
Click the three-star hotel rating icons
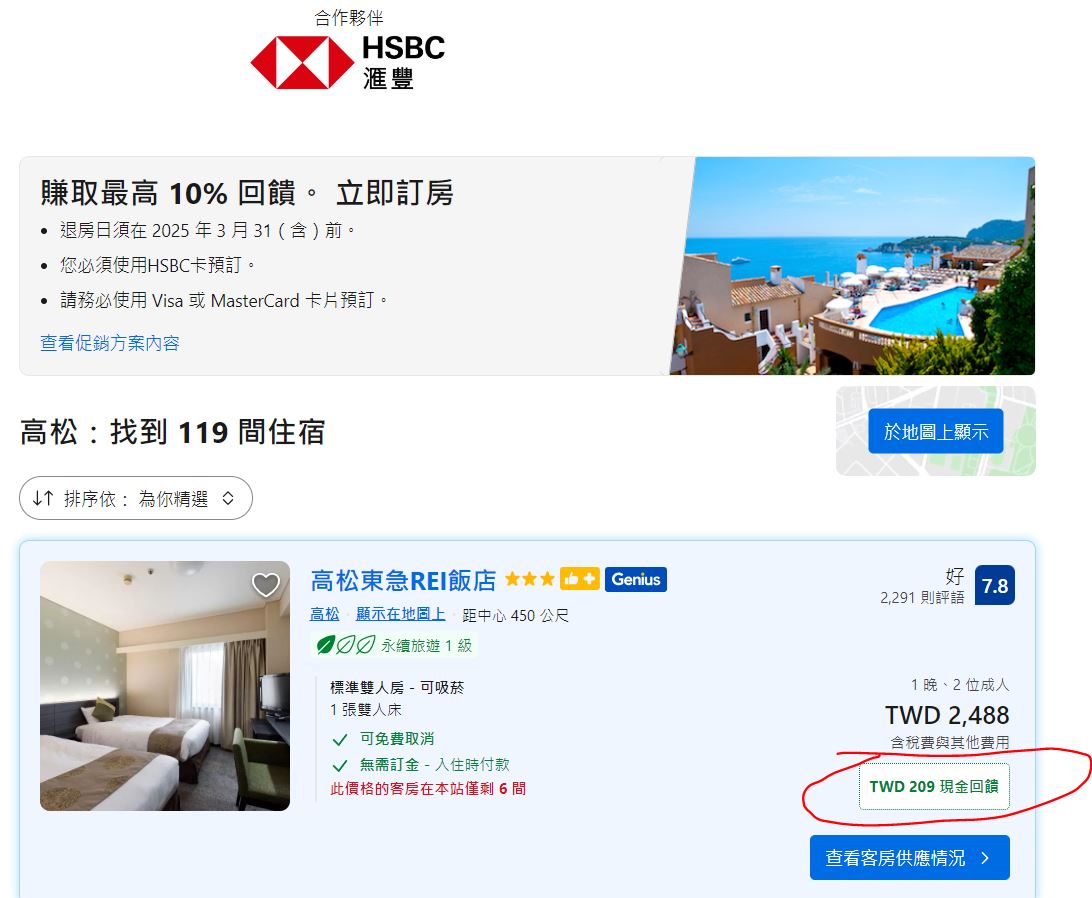click(529, 579)
